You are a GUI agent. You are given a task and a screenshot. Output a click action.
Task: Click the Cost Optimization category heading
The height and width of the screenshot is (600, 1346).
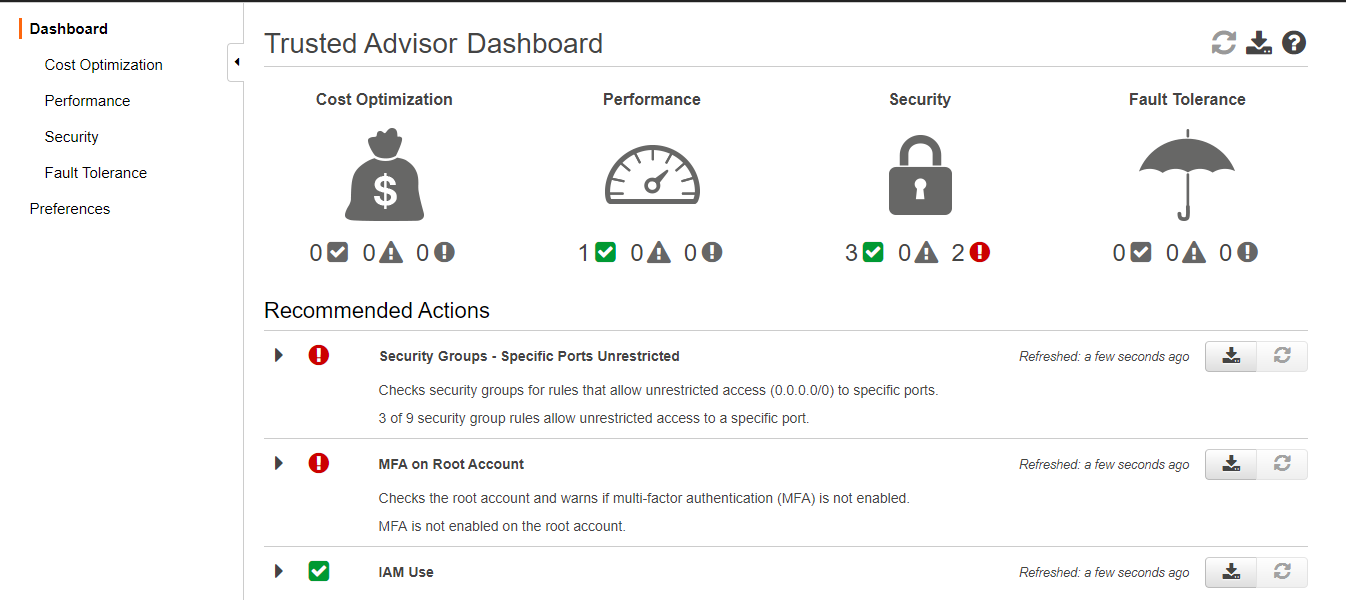click(385, 100)
